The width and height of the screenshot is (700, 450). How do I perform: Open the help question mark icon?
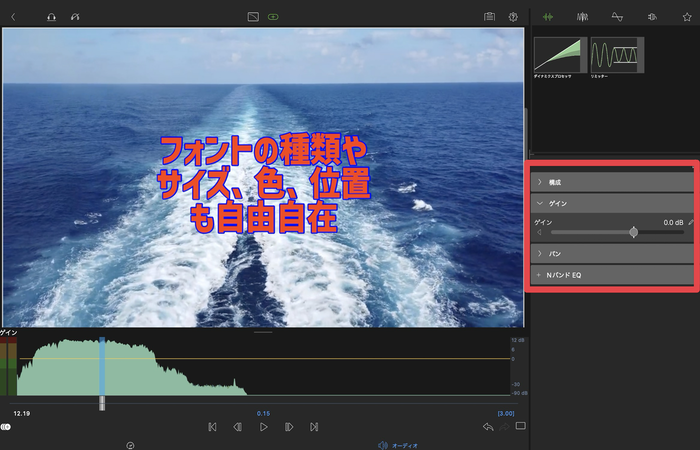(513, 17)
